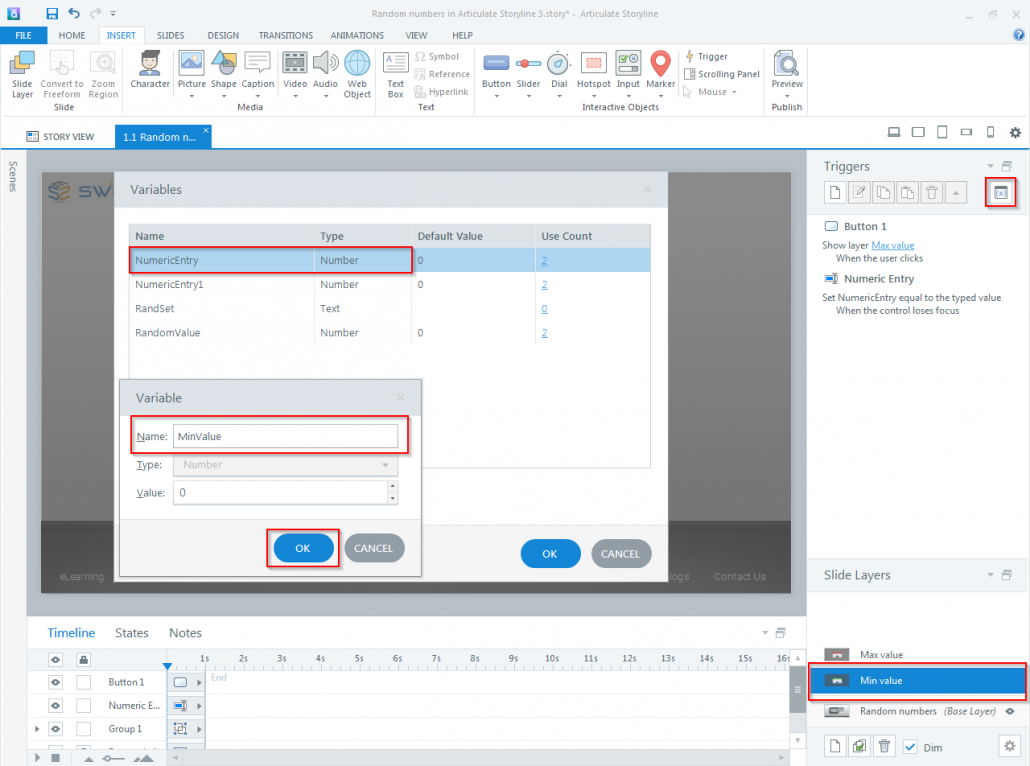Screen dimensions: 1030x766
Task: Expand the Group 1 row in timeline
Action: tap(37, 728)
